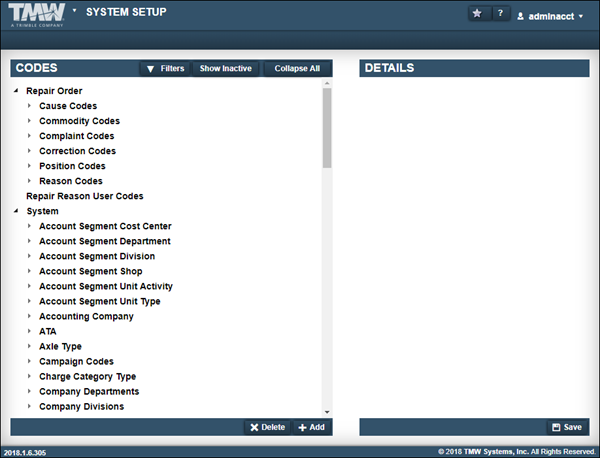Select the Repair Order label
Viewport: 600px width, 458px height.
[x=54, y=91]
